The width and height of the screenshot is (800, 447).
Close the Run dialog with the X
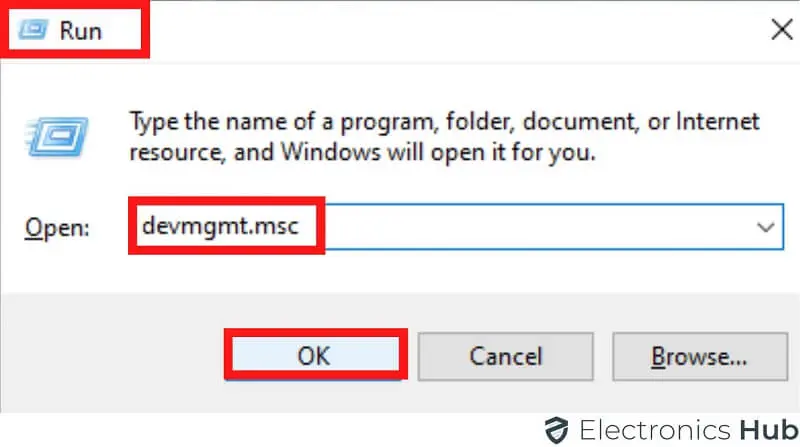click(782, 30)
